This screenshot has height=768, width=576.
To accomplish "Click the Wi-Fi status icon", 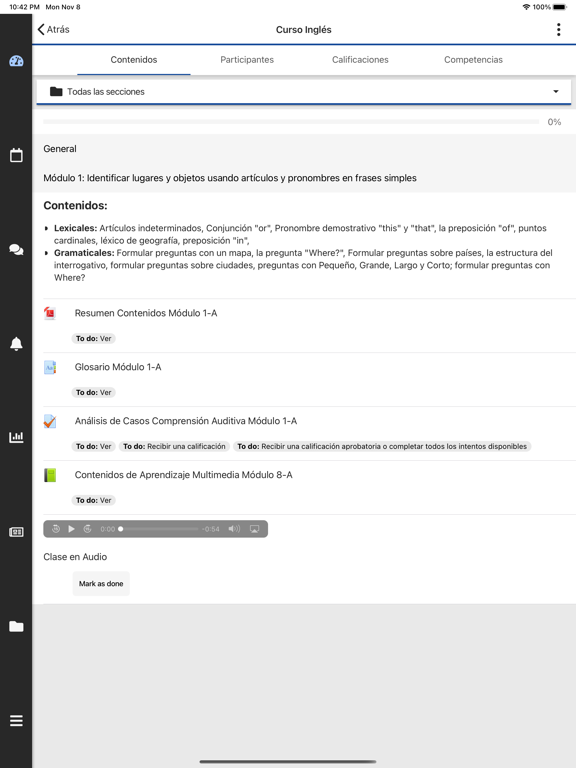I will pos(527,7).
